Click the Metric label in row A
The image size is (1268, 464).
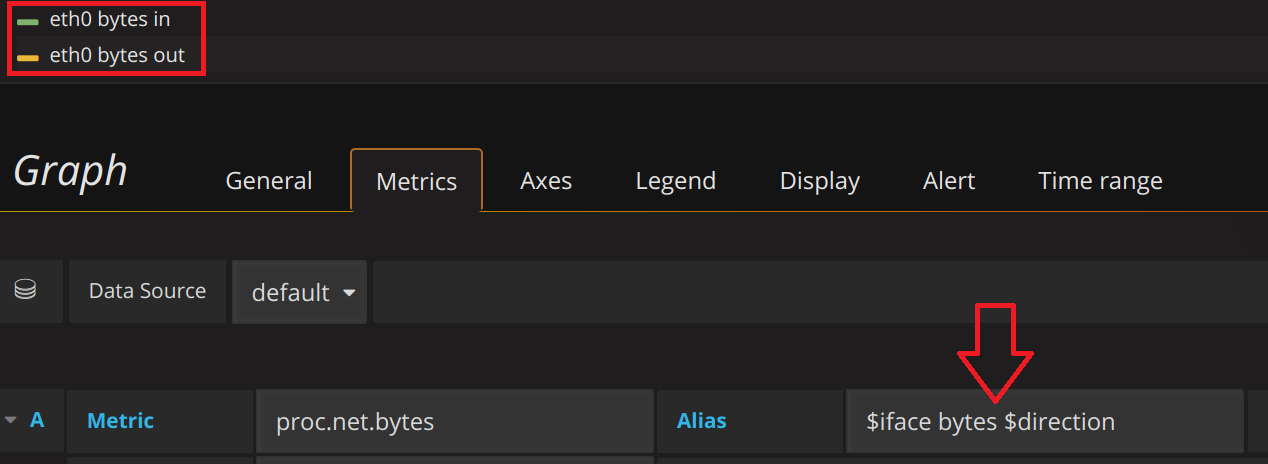coord(121,421)
